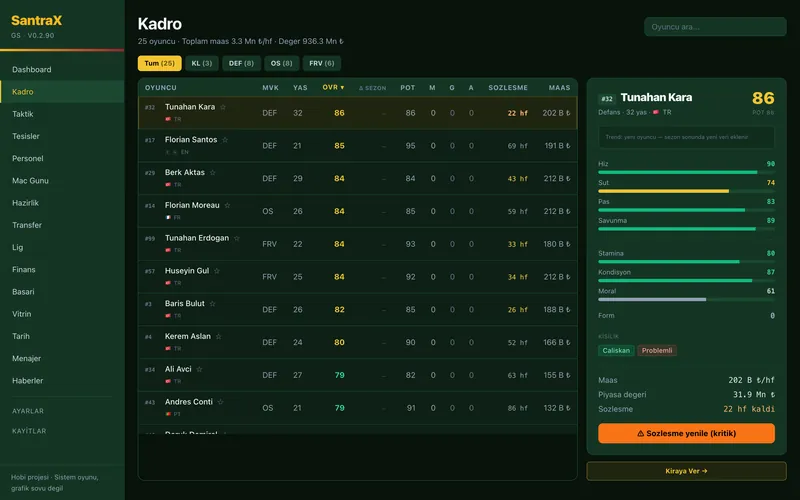
Task: Sort by Δ SEZON column
Action: pos(372,88)
